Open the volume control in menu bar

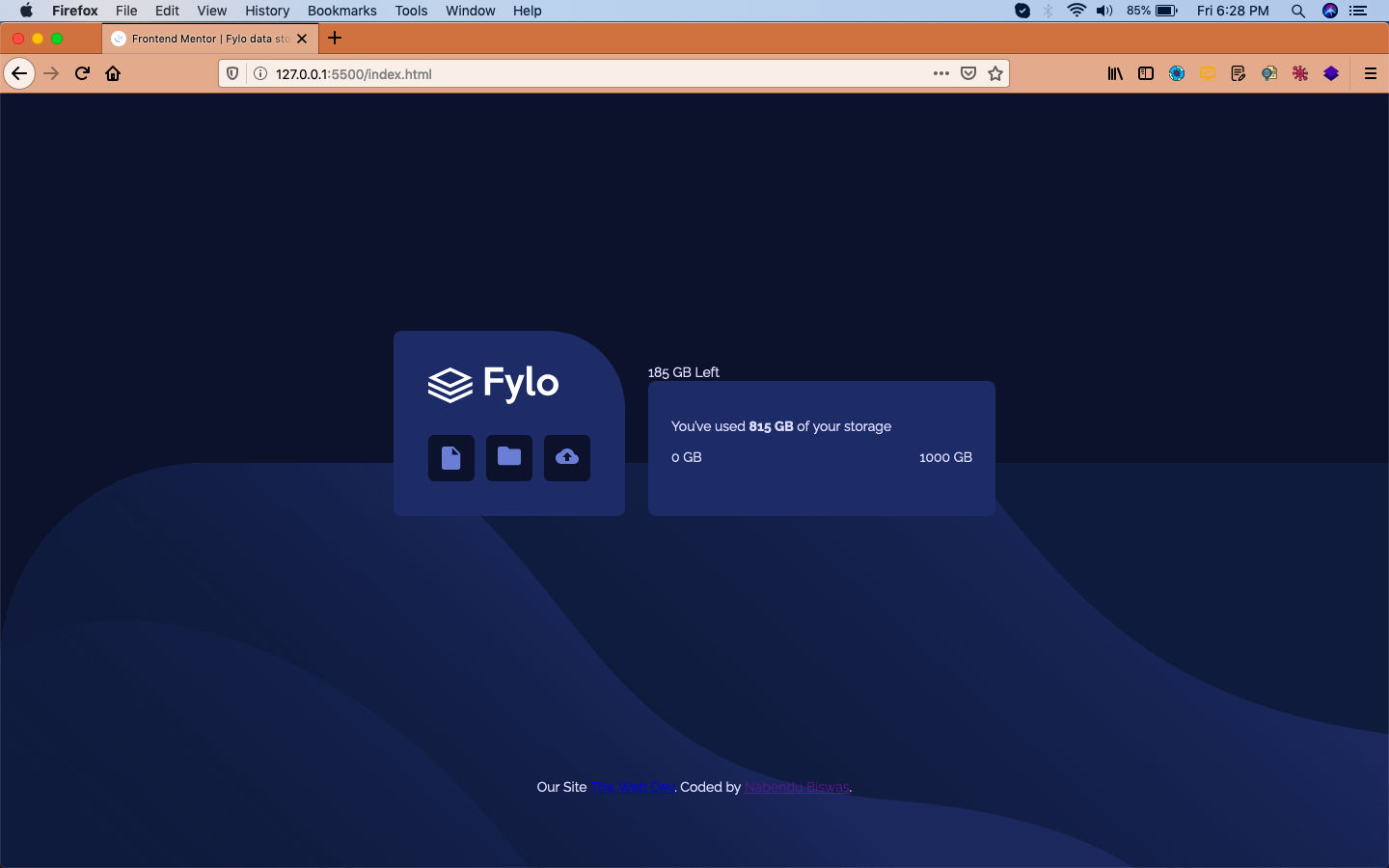click(1104, 11)
